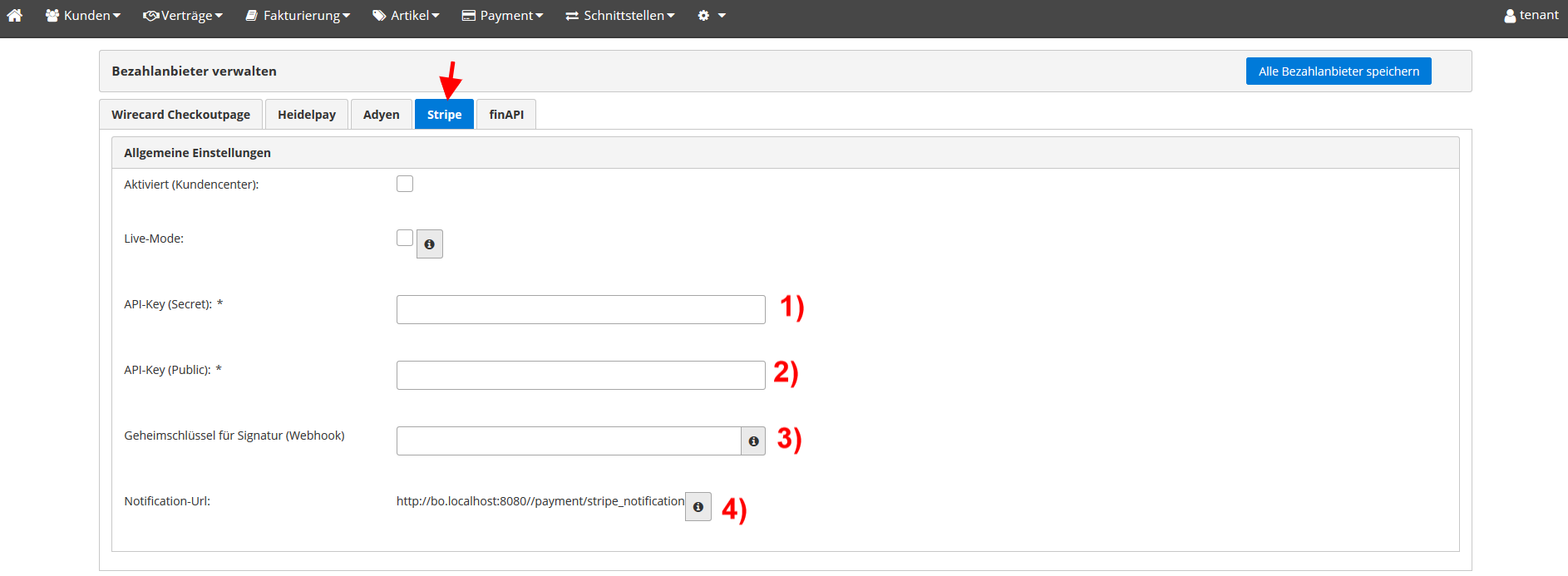
Task: Focus the API-Key (Secret) input field
Action: click(580, 309)
